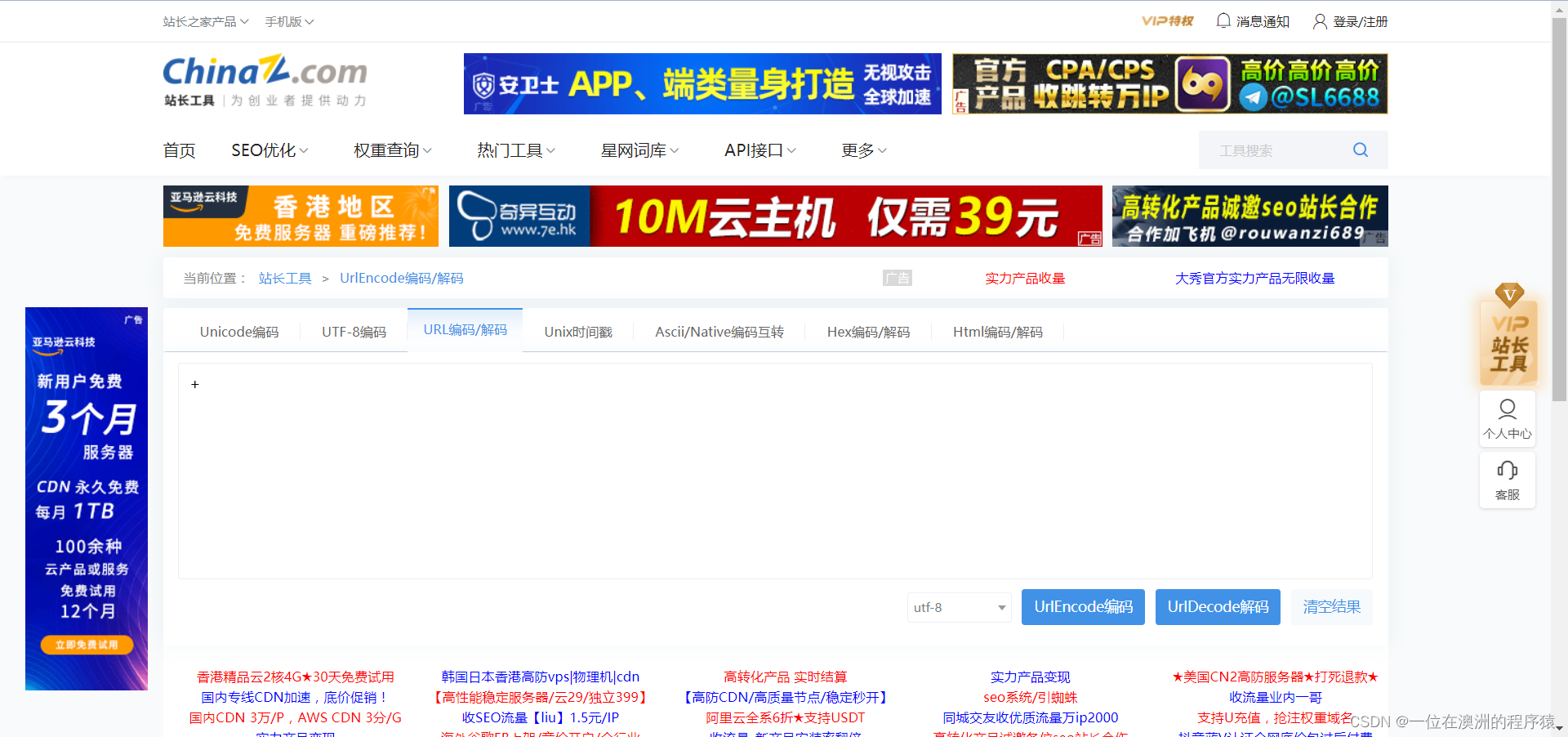Image resolution: width=1568 pixels, height=737 pixels.
Task: Open the utf-8 encoding dropdown
Action: pyautogui.click(x=960, y=607)
